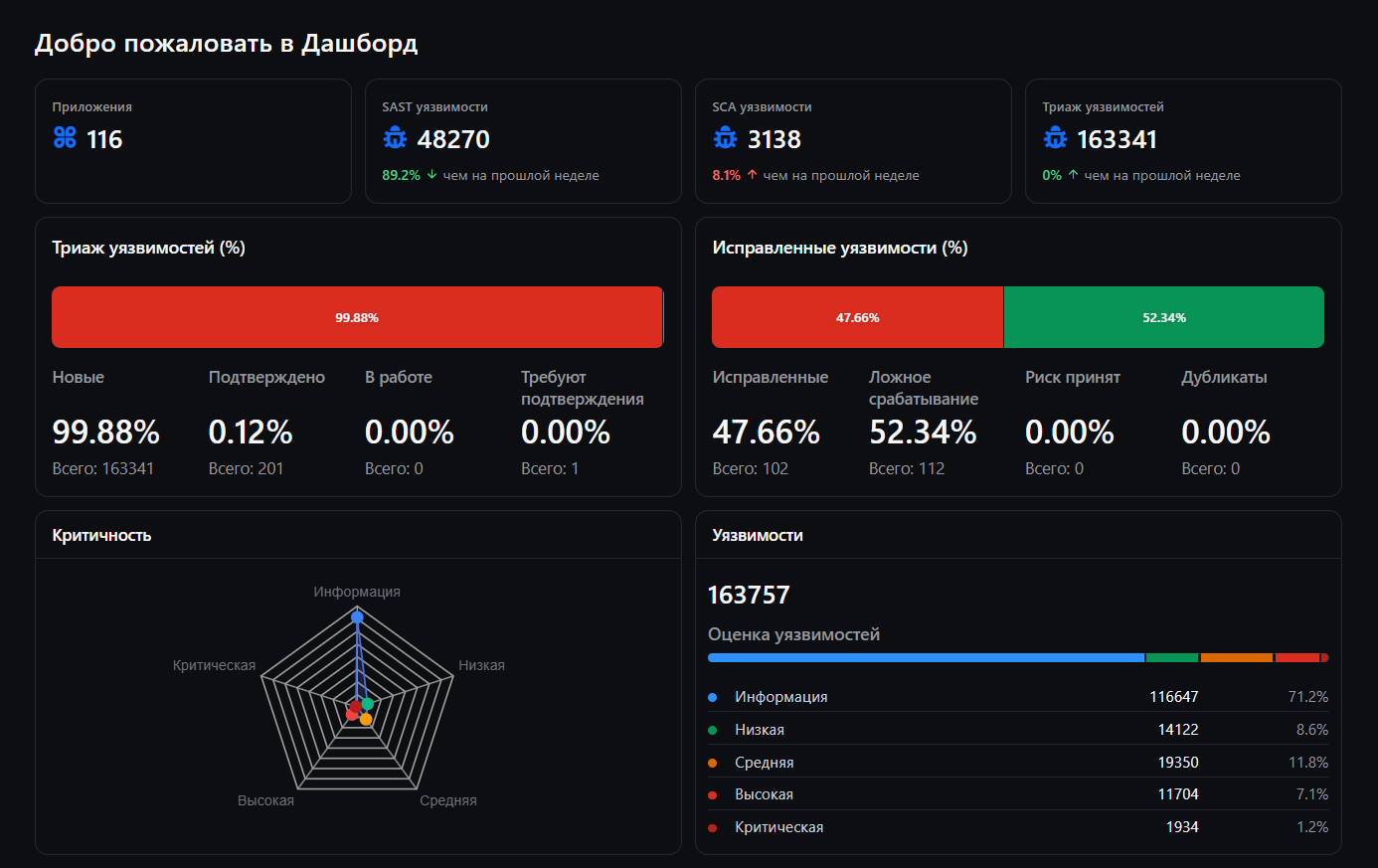Click the SCA value 3138
1378x868 pixels.
775,139
